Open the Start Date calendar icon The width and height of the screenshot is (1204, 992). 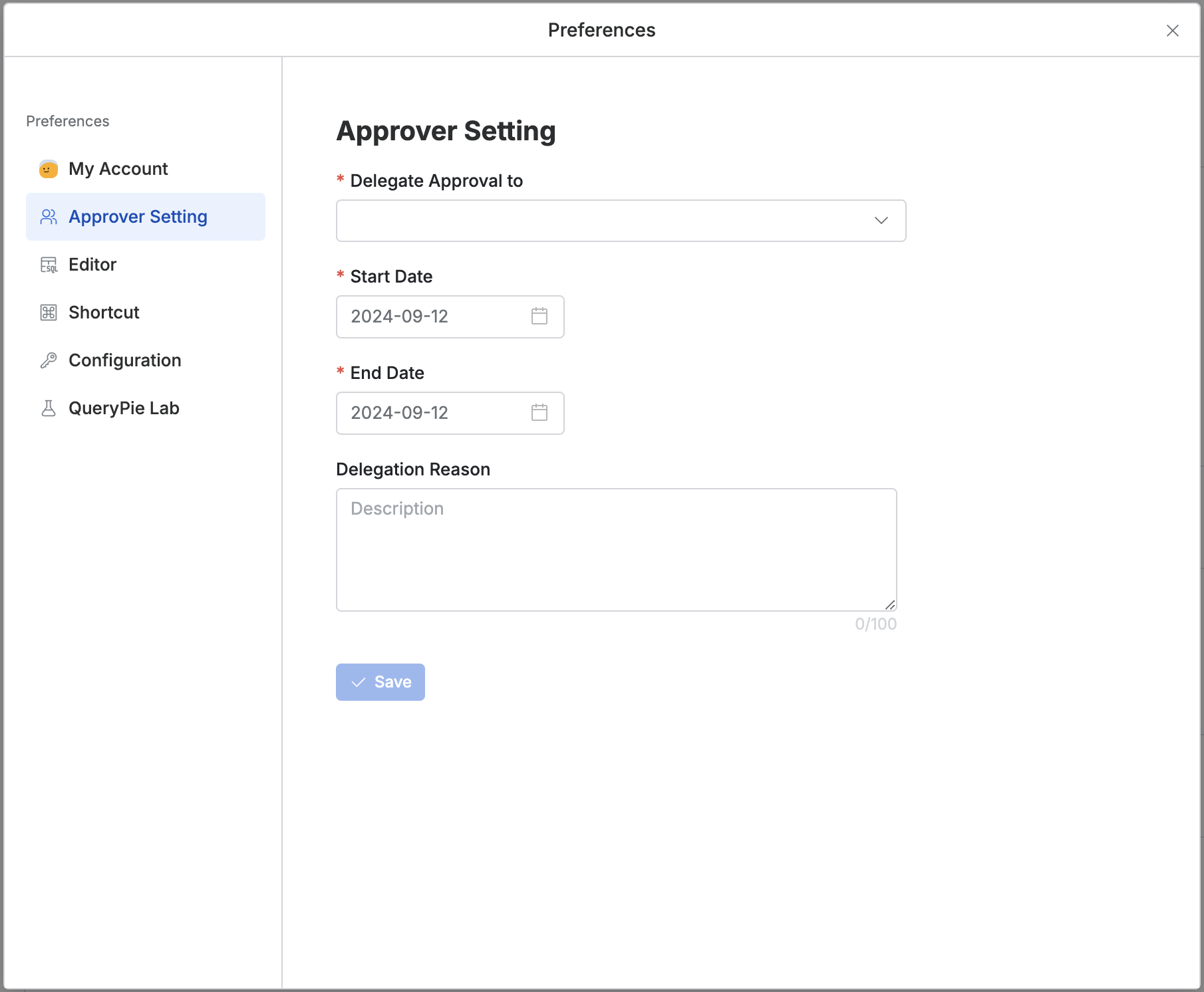click(539, 316)
